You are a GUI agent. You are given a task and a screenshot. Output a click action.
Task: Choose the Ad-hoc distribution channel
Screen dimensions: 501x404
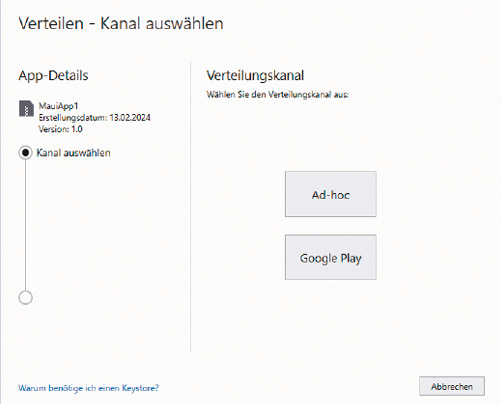[331, 194]
